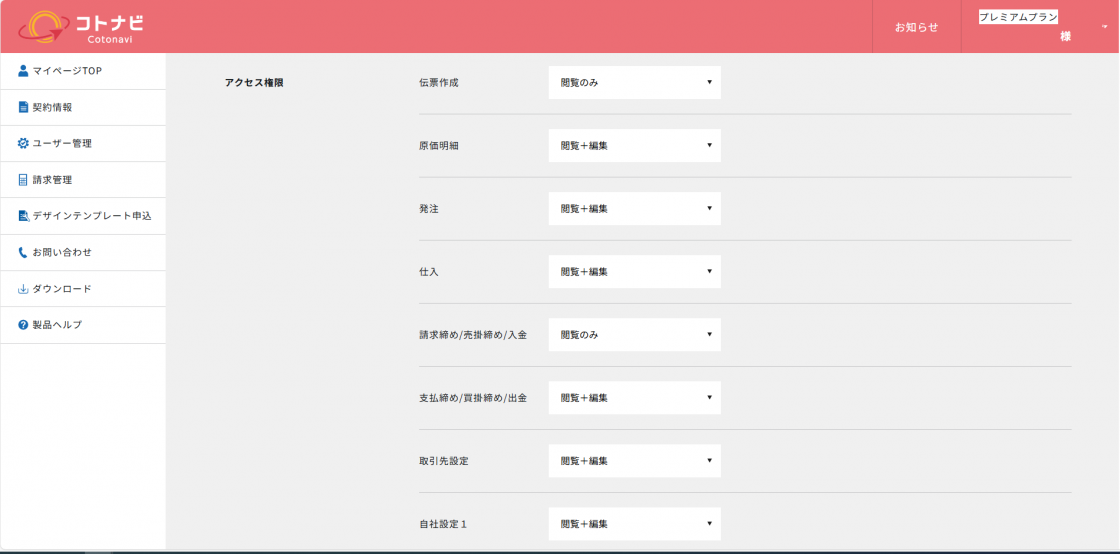Open the 伝票作成 permission dropdown
The height and width of the screenshot is (554, 1120).
[634, 82]
